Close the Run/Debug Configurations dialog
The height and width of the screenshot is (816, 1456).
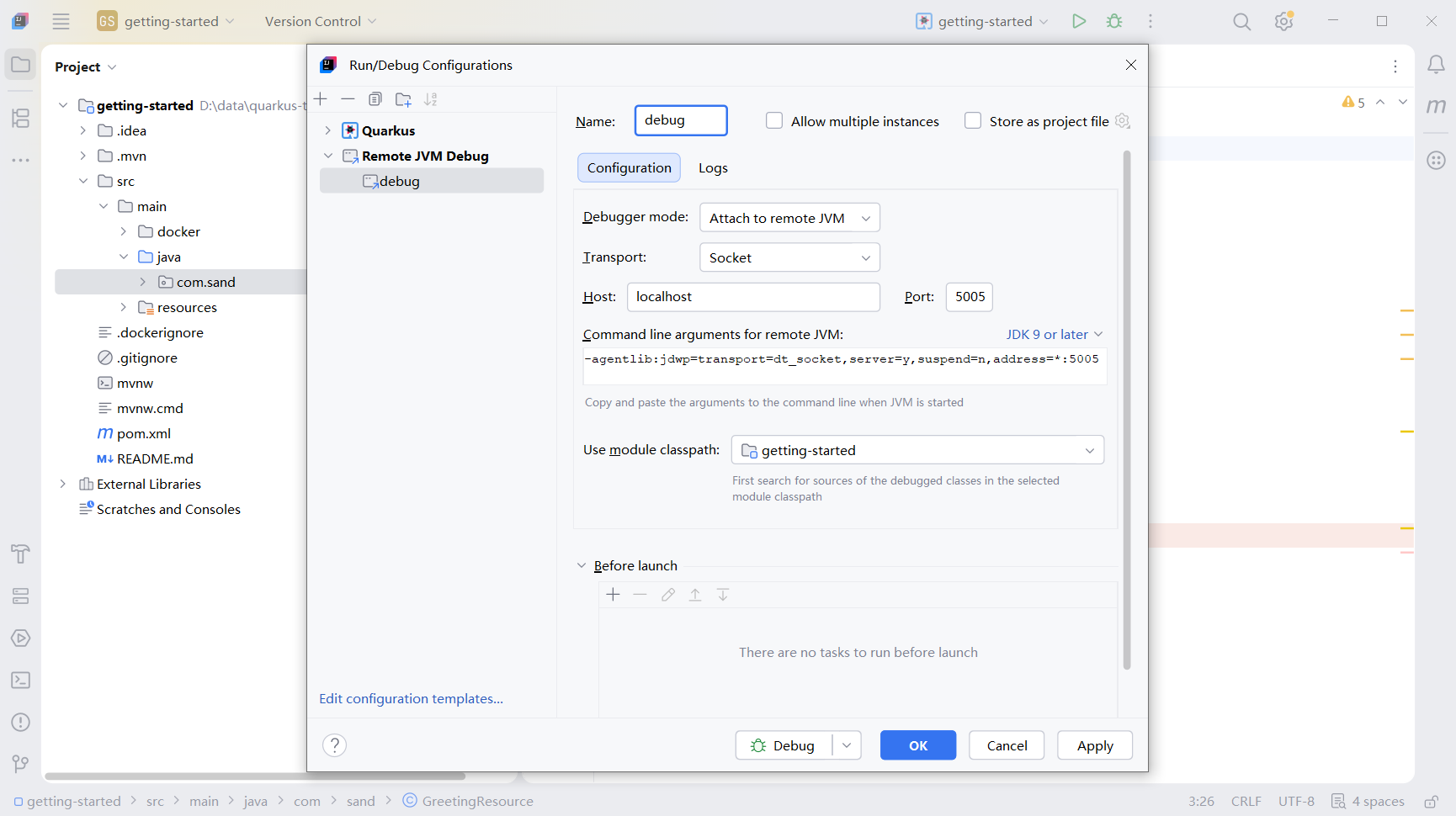[x=1131, y=65]
